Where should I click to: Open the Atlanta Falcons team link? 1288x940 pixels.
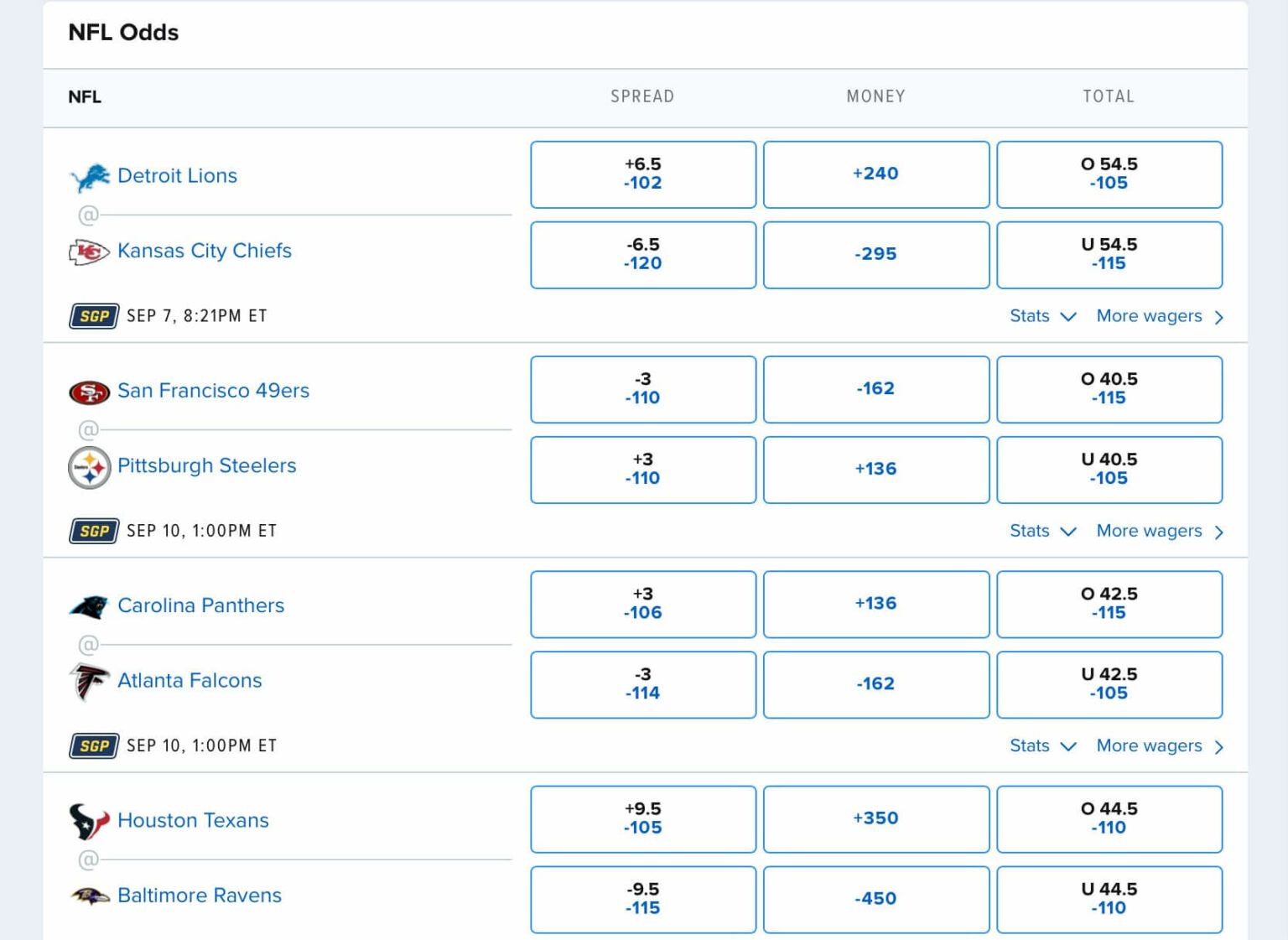[x=190, y=680]
